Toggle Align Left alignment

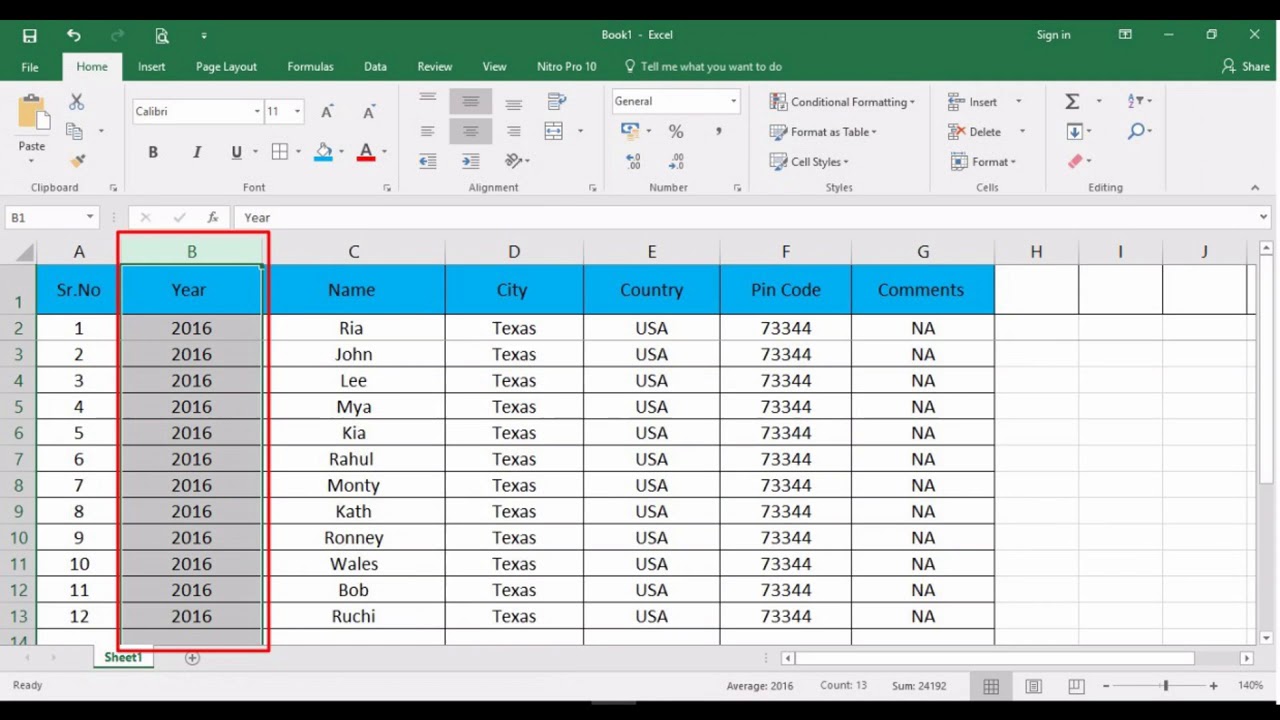click(x=428, y=131)
